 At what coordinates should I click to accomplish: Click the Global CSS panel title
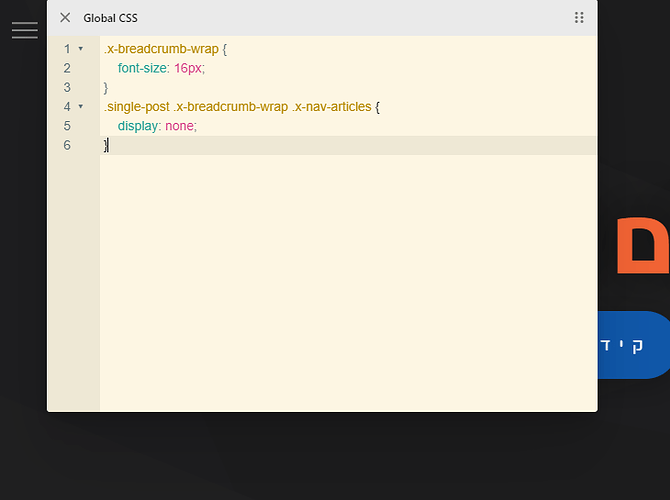click(x=110, y=18)
